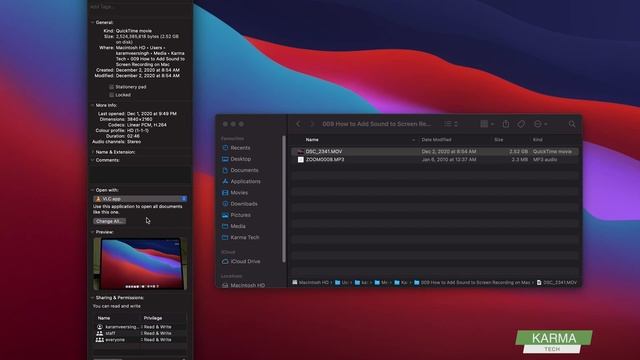
Task: Collapse the Sharing & Permissions section
Action: [x=92, y=298]
